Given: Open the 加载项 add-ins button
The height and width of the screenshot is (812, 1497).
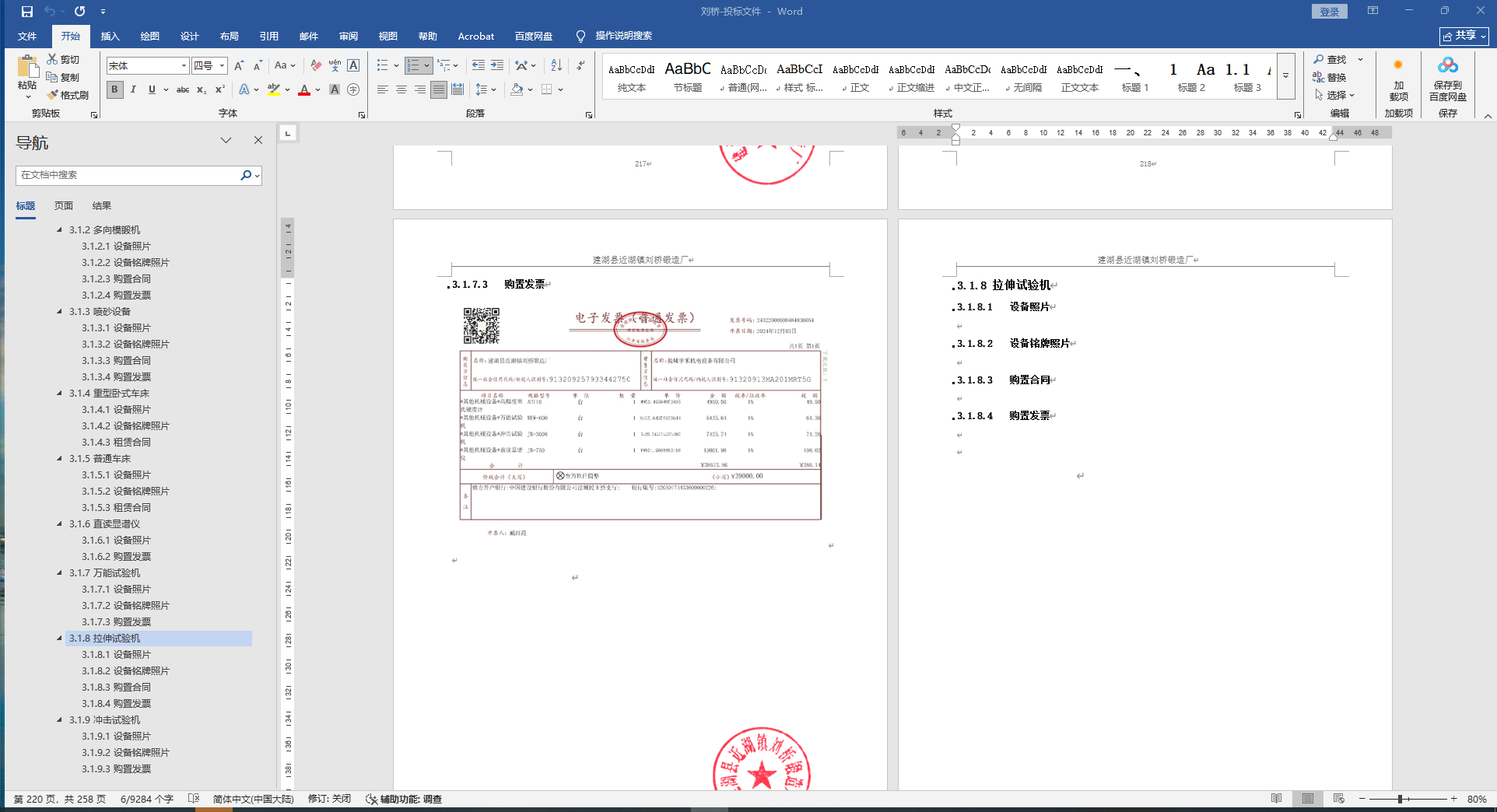Looking at the screenshot, I should pyautogui.click(x=1399, y=78).
